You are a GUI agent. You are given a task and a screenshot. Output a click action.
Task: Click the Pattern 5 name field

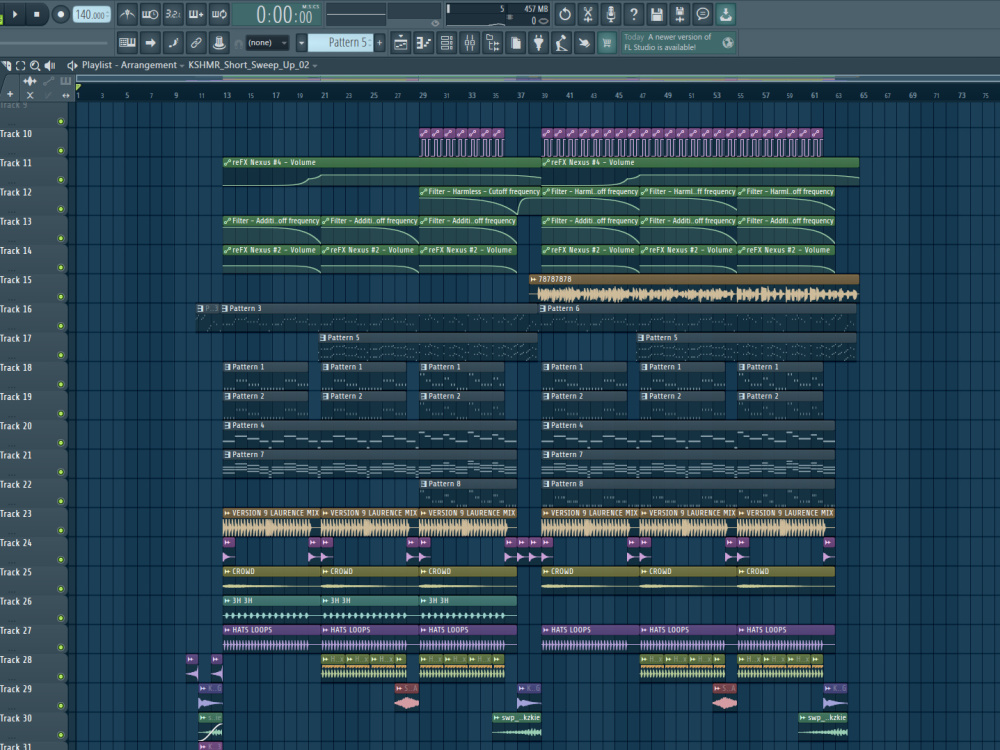[x=341, y=43]
